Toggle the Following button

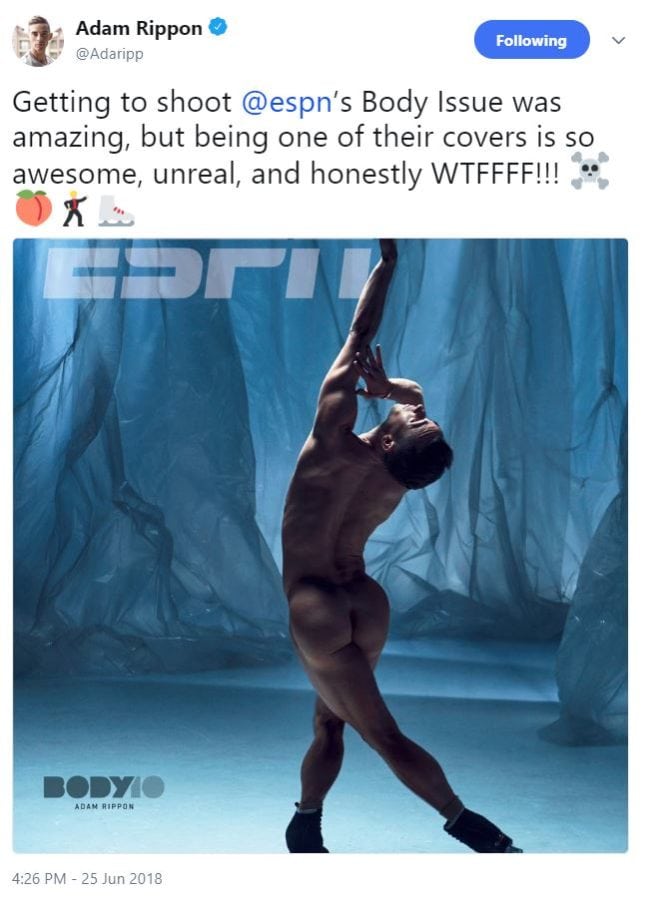tap(531, 40)
